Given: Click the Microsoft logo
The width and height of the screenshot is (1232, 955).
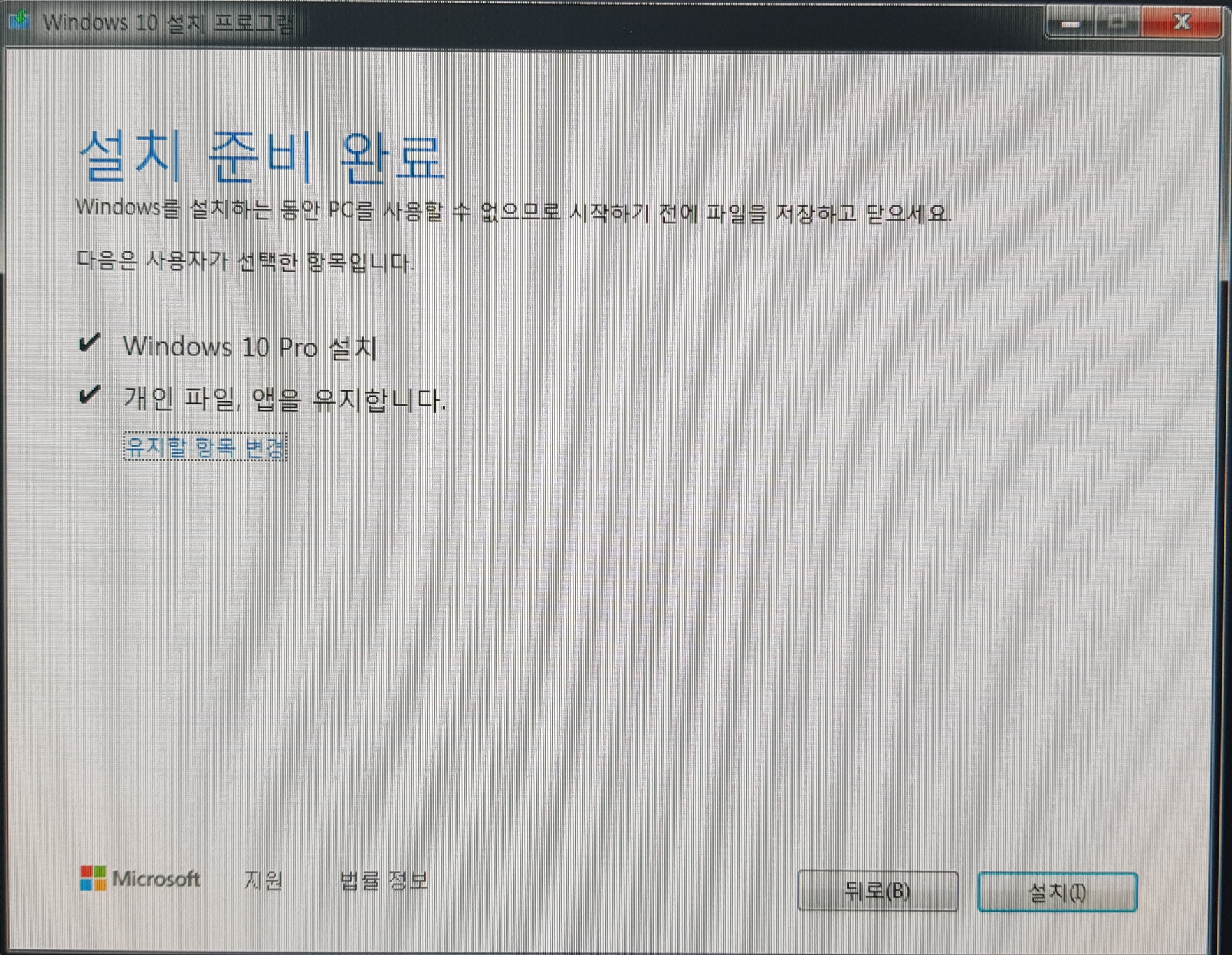Looking at the screenshot, I should coord(140,878).
